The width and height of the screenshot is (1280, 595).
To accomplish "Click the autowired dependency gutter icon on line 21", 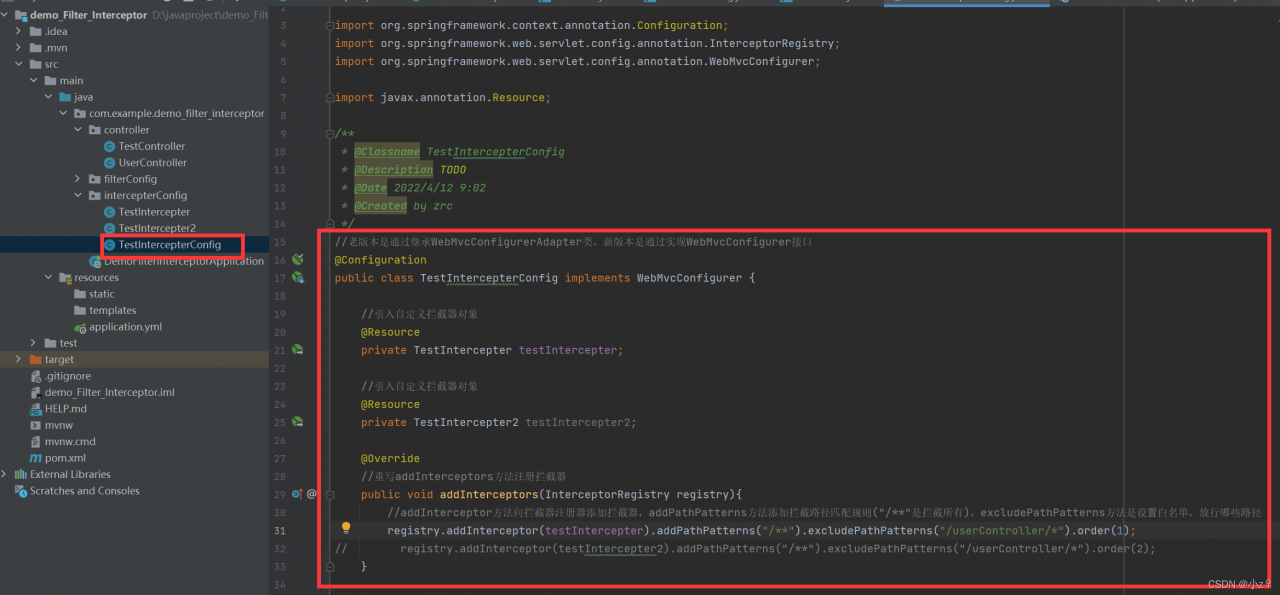I will pos(297,350).
